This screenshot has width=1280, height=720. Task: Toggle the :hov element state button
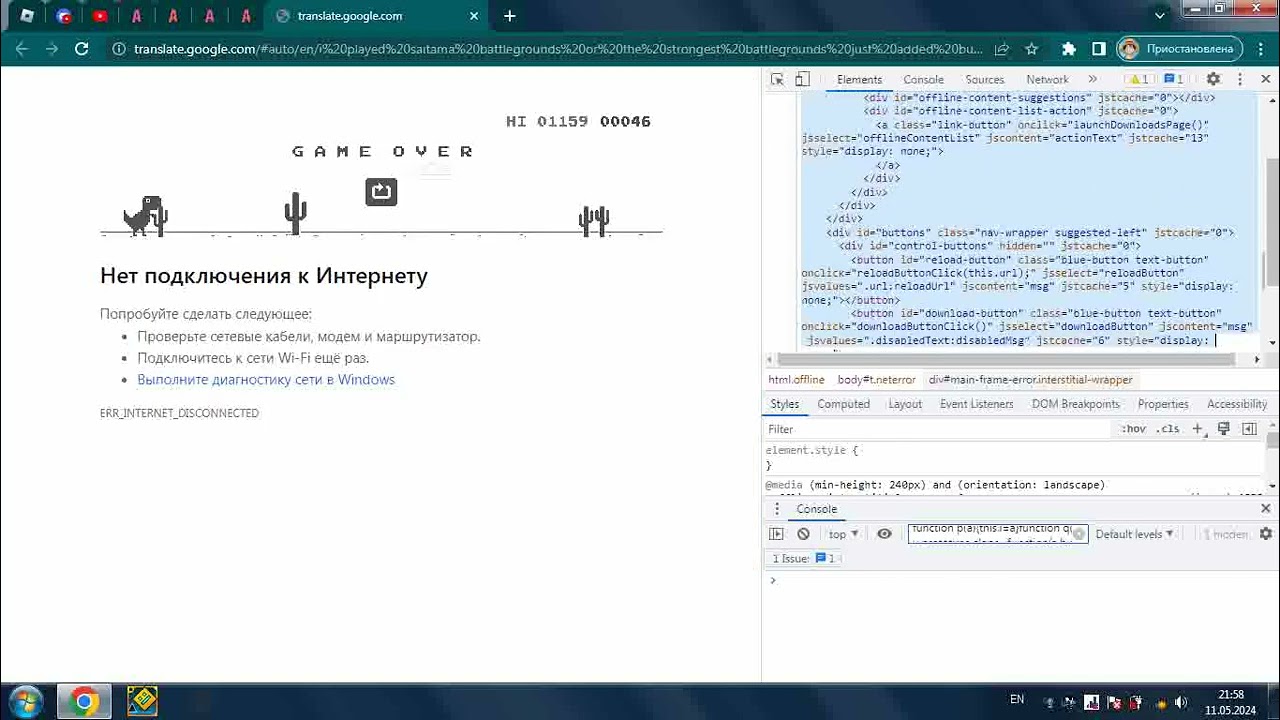[x=1133, y=429]
